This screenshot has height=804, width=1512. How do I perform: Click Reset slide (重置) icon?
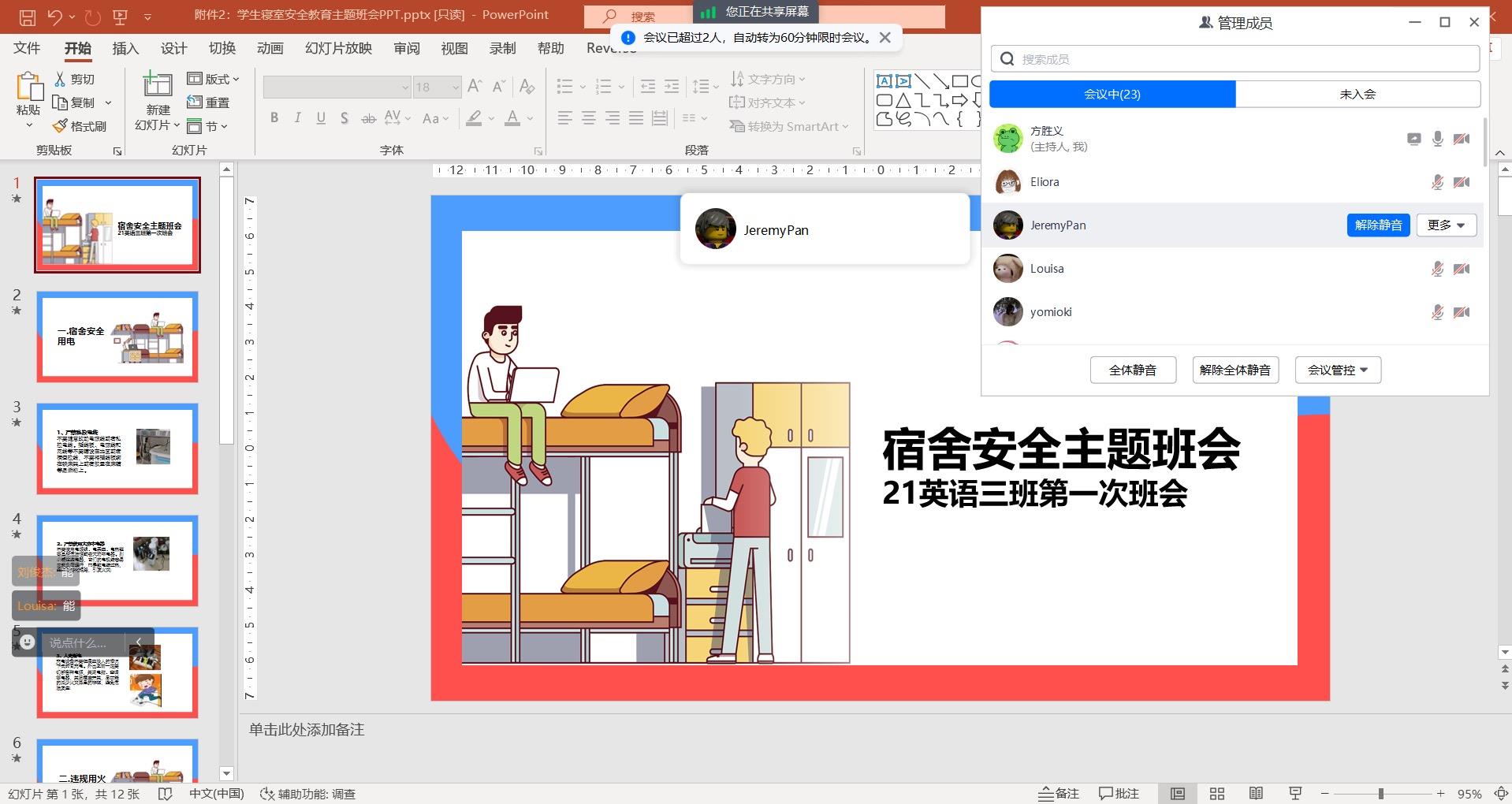[x=195, y=102]
